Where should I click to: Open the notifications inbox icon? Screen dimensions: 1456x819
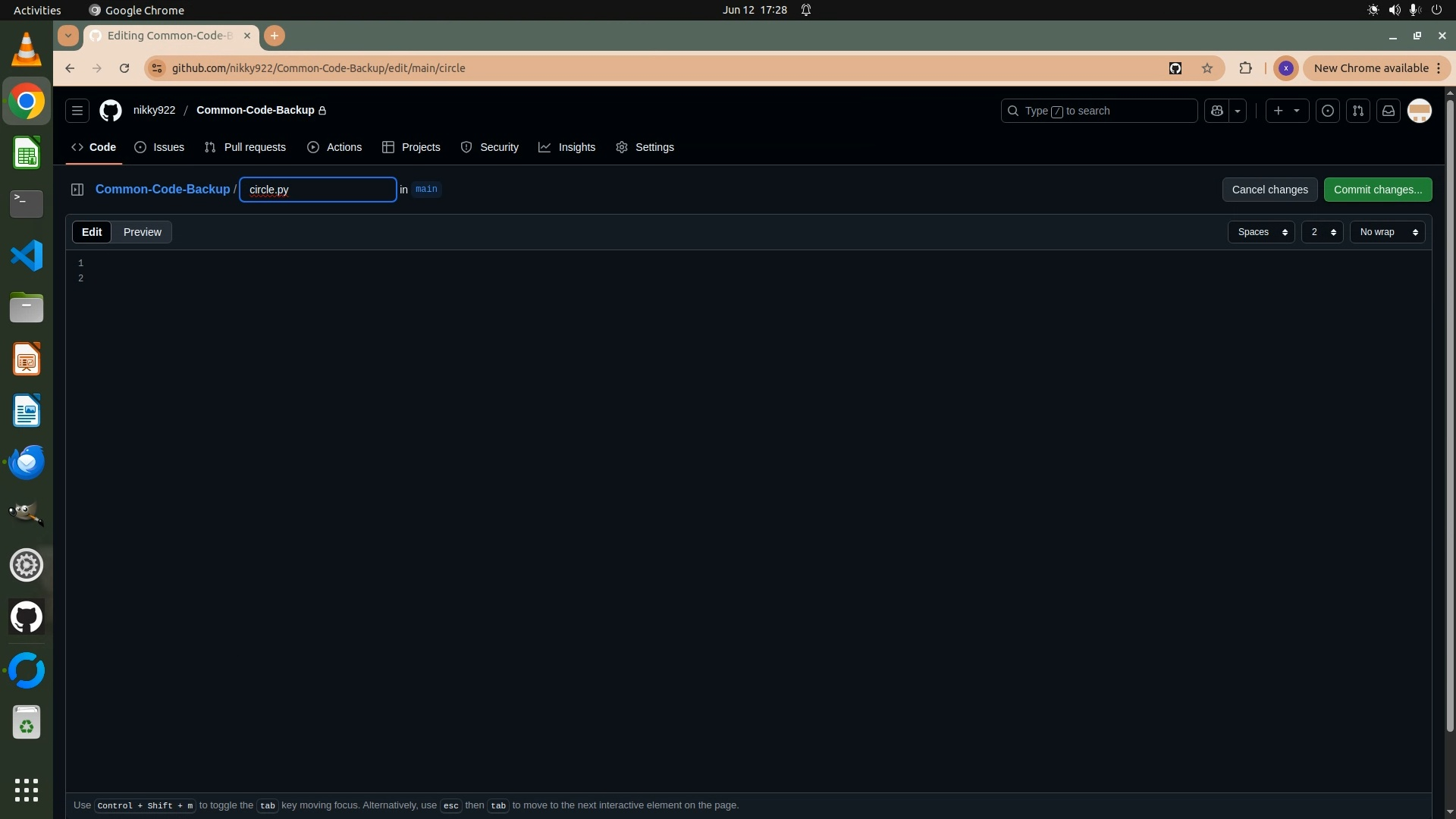[x=1389, y=111]
